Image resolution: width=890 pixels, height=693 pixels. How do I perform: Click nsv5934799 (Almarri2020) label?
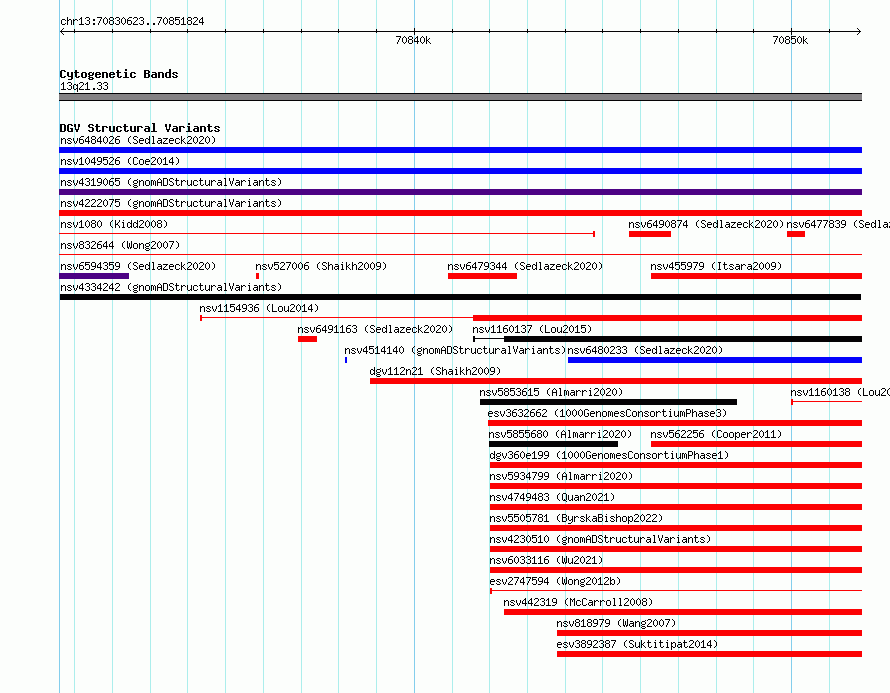(x=561, y=476)
